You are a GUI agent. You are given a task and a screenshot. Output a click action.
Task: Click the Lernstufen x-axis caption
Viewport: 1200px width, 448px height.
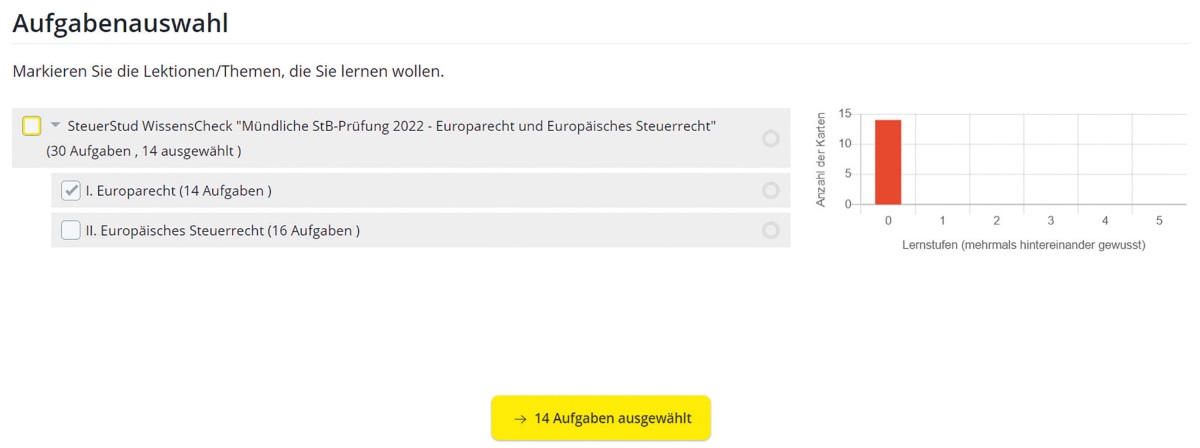pyautogui.click(x=1023, y=245)
